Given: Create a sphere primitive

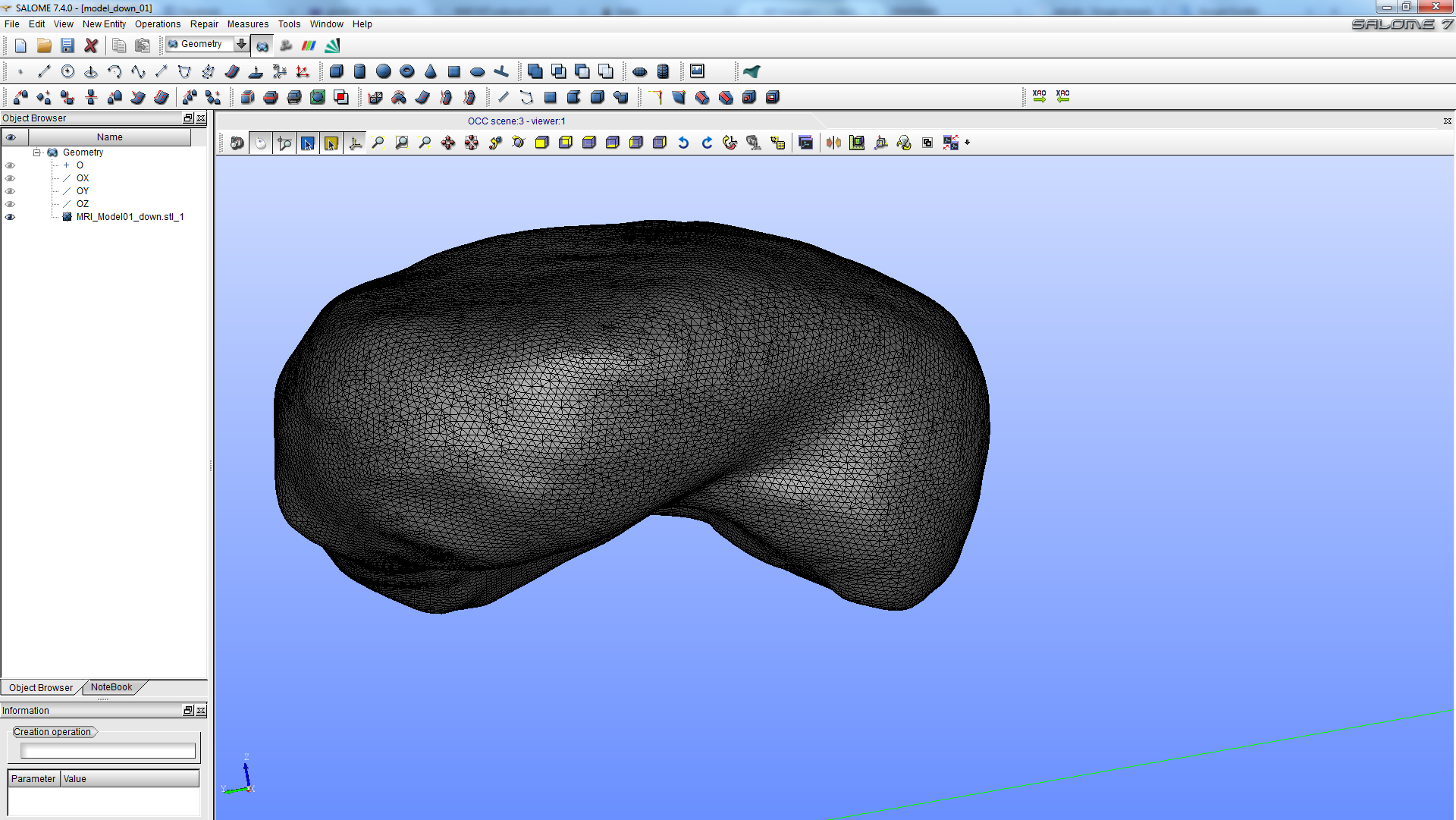Looking at the screenshot, I should click(x=384, y=71).
